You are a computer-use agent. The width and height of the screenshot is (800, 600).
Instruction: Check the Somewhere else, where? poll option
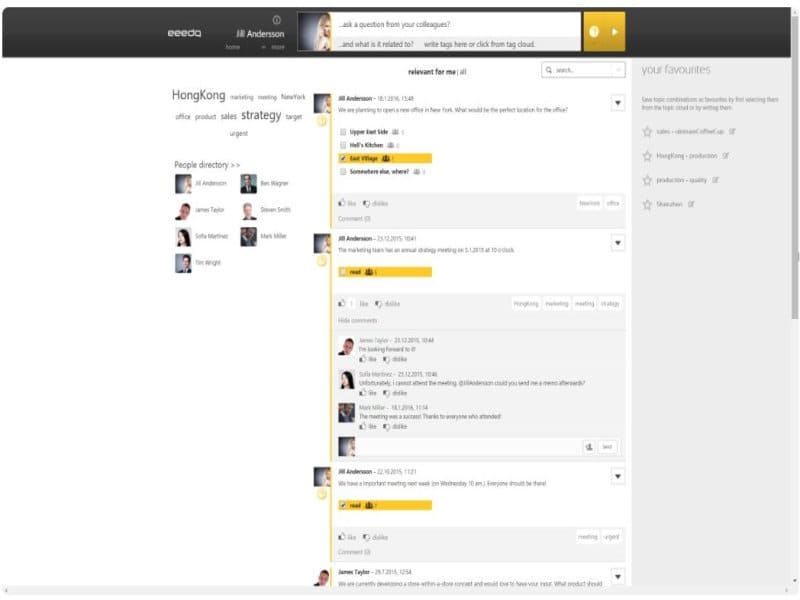pyautogui.click(x=343, y=172)
